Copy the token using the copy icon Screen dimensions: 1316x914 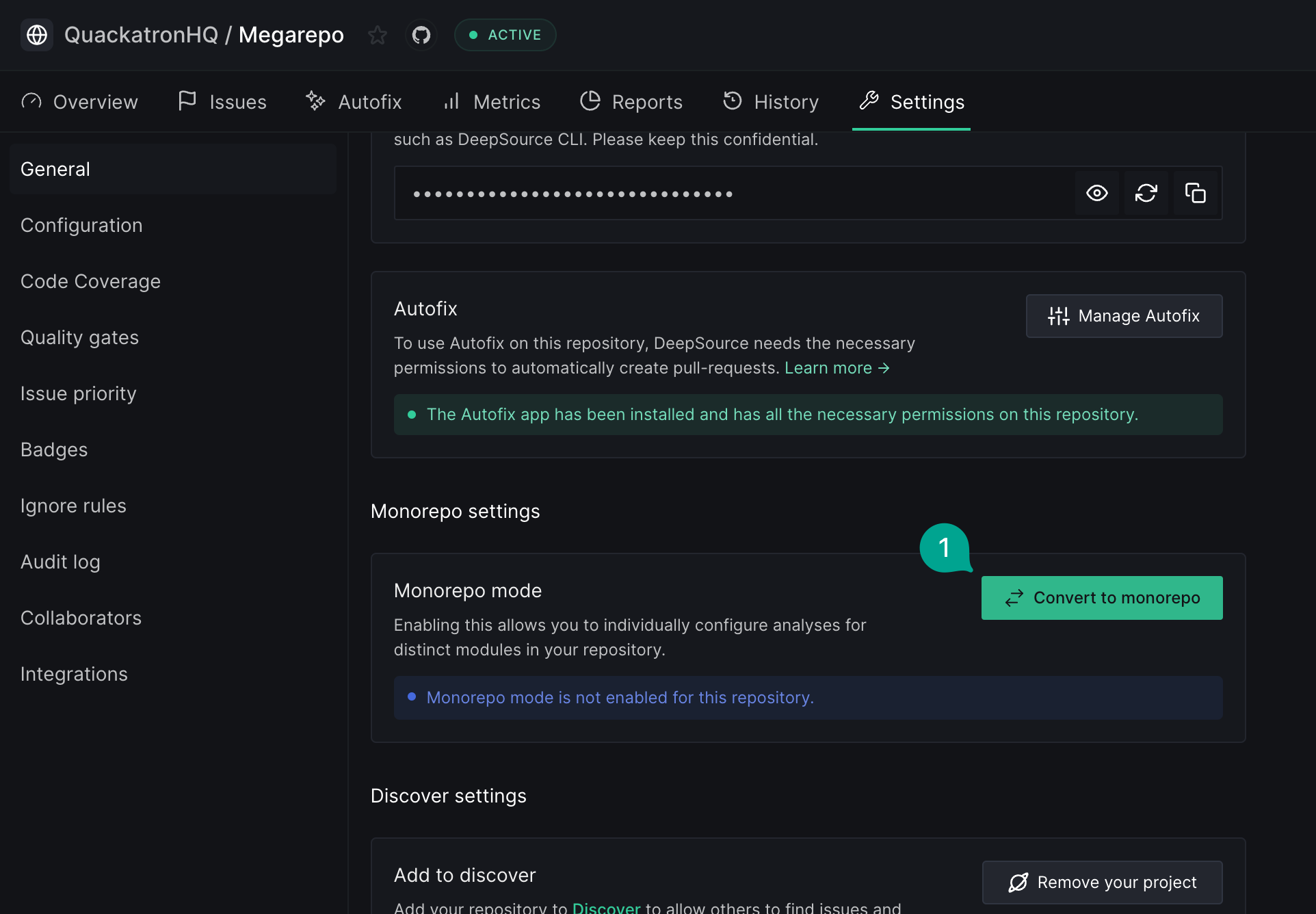pos(1195,194)
